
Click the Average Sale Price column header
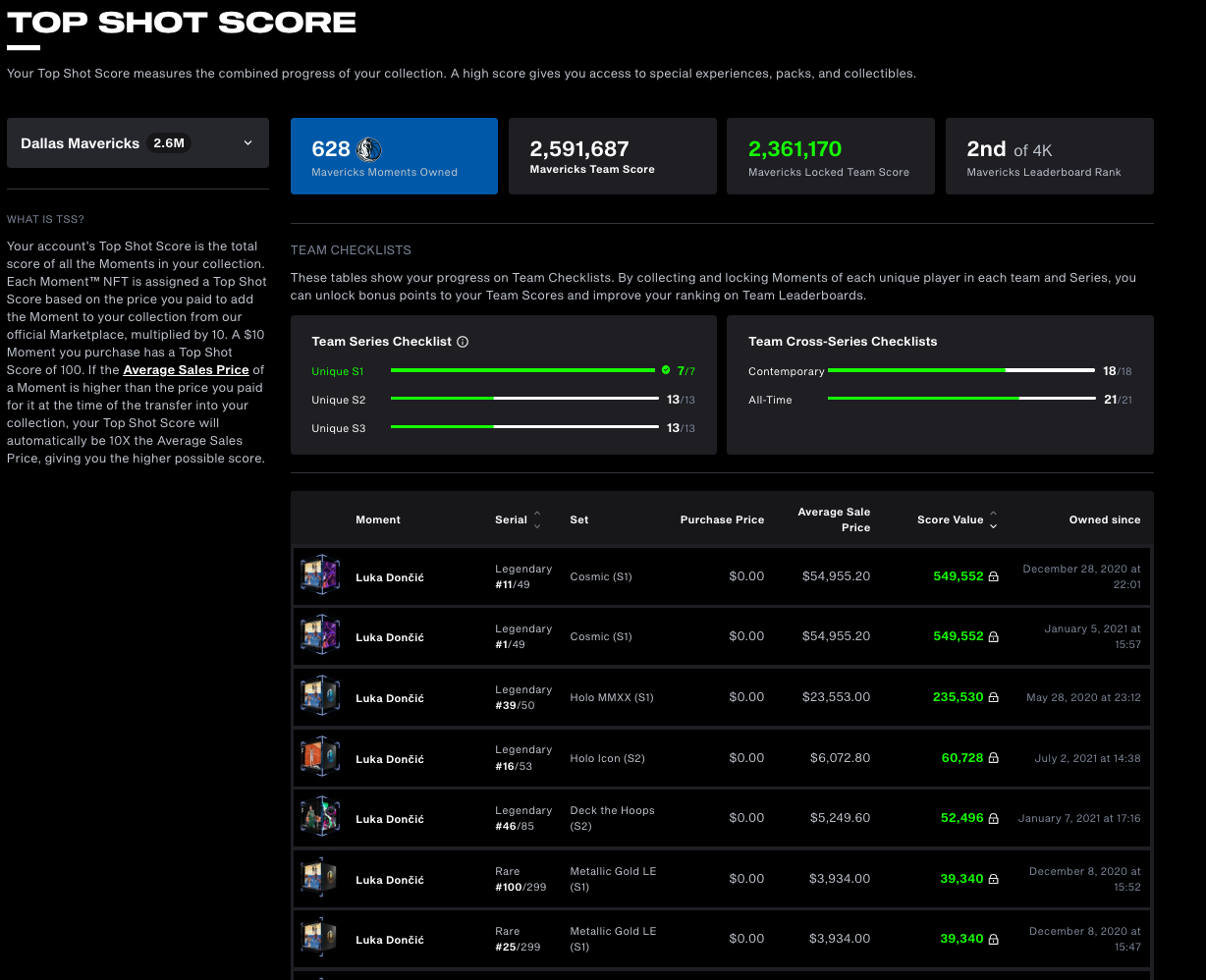pyautogui.click(x=834, y=519)
